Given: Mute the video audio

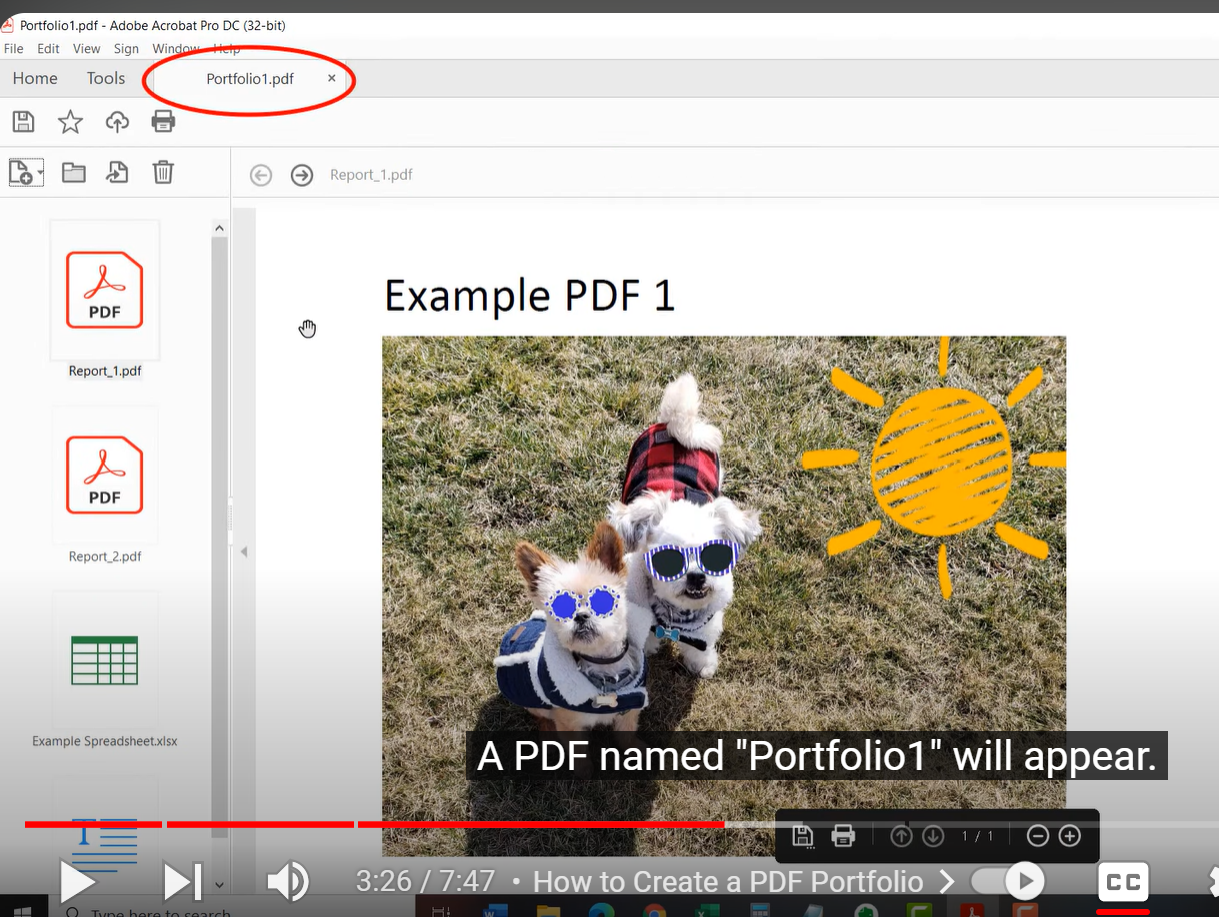Looking at the screenshot, I should coord(287,881).
